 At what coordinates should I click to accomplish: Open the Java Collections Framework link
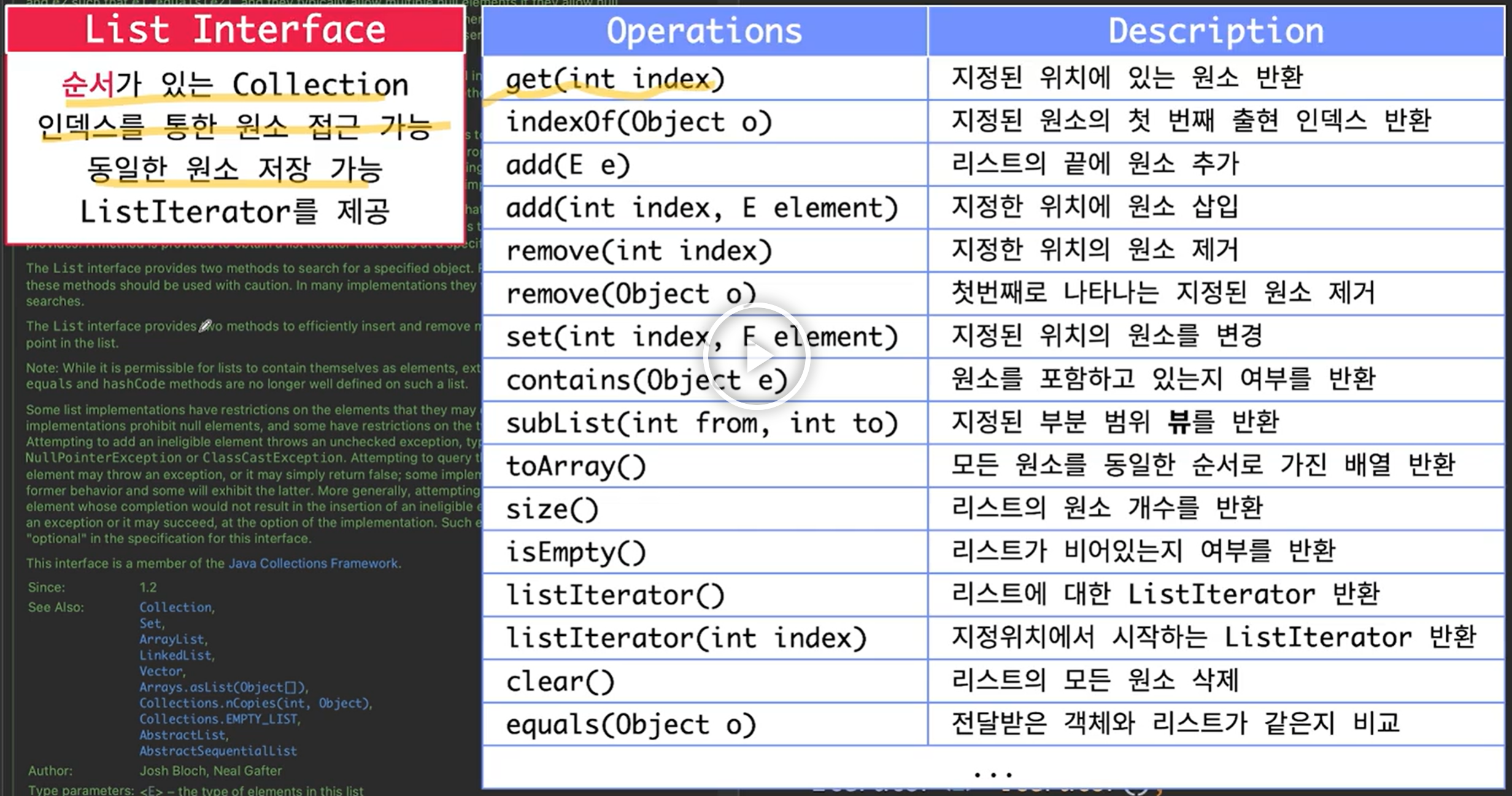click(313, 563)
